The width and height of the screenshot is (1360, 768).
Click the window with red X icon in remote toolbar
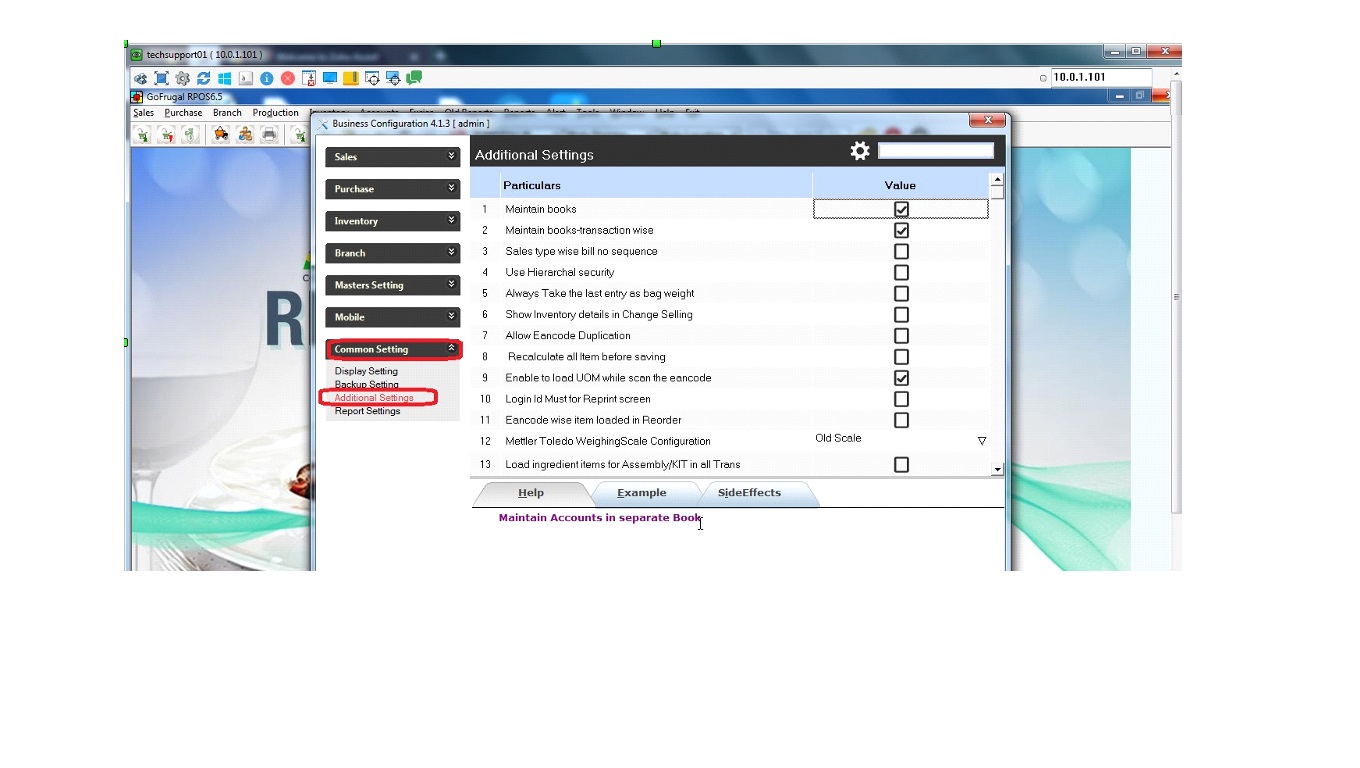(x=309, y=78)
